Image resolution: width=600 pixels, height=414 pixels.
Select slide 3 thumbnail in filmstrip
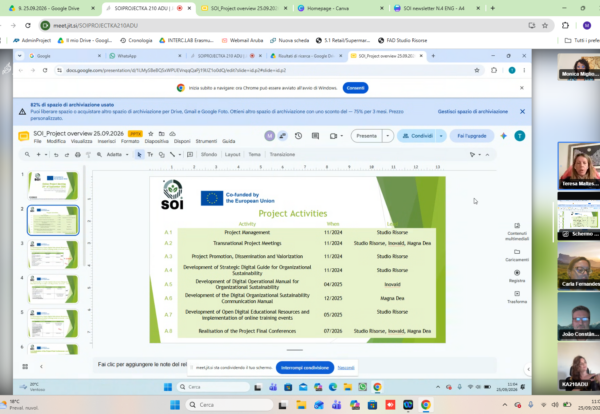53,254
